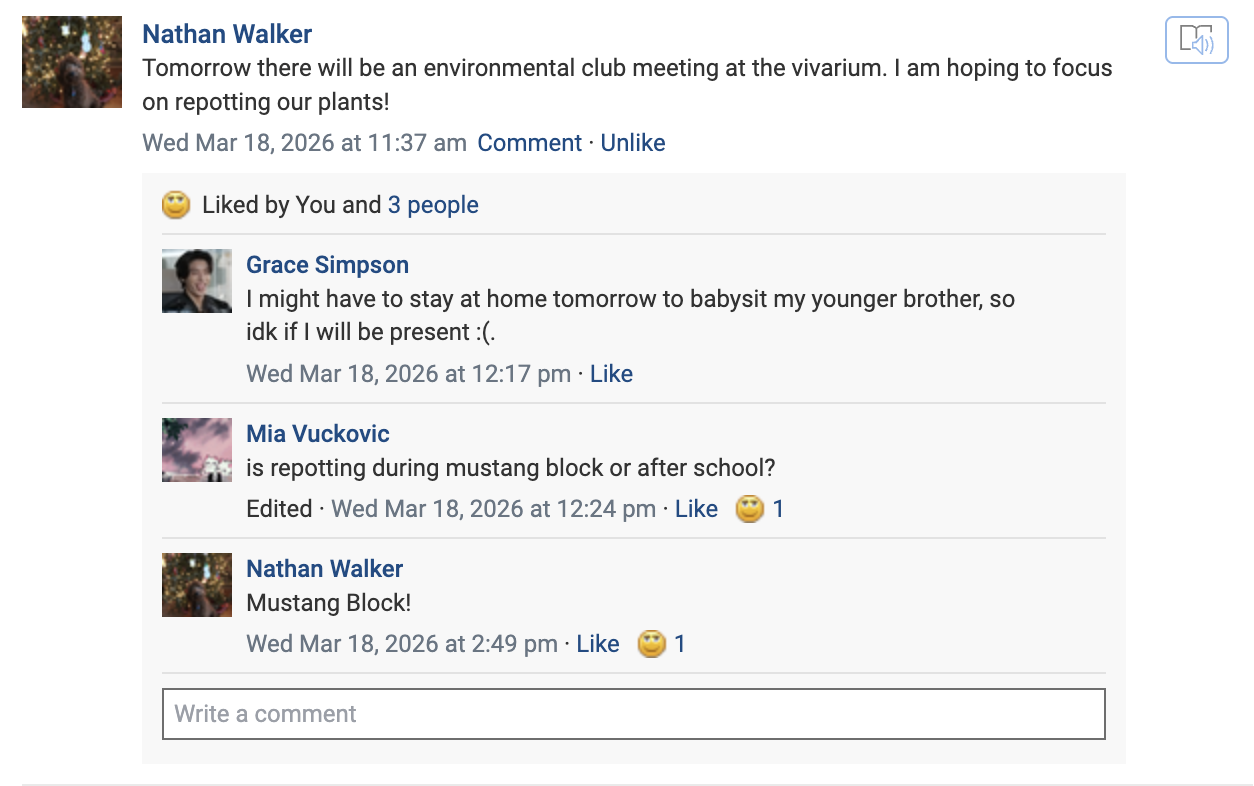Open Grace Simpson's profile name link
The image size is (1254, 786).
(x=327, y=265)
